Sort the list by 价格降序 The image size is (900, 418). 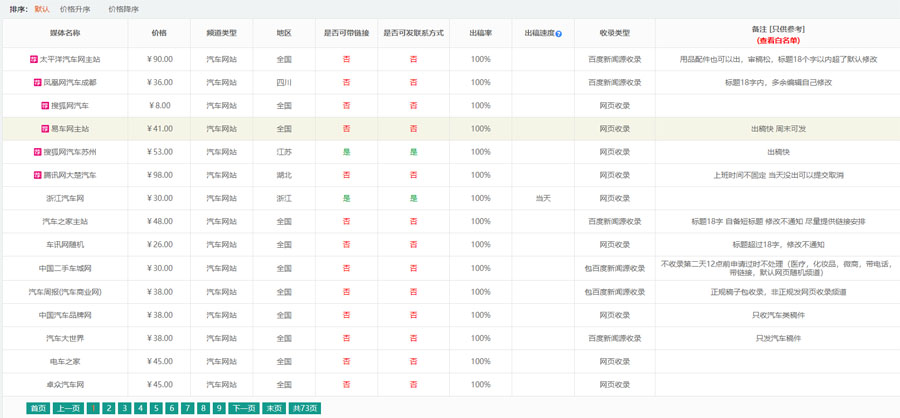124,9
